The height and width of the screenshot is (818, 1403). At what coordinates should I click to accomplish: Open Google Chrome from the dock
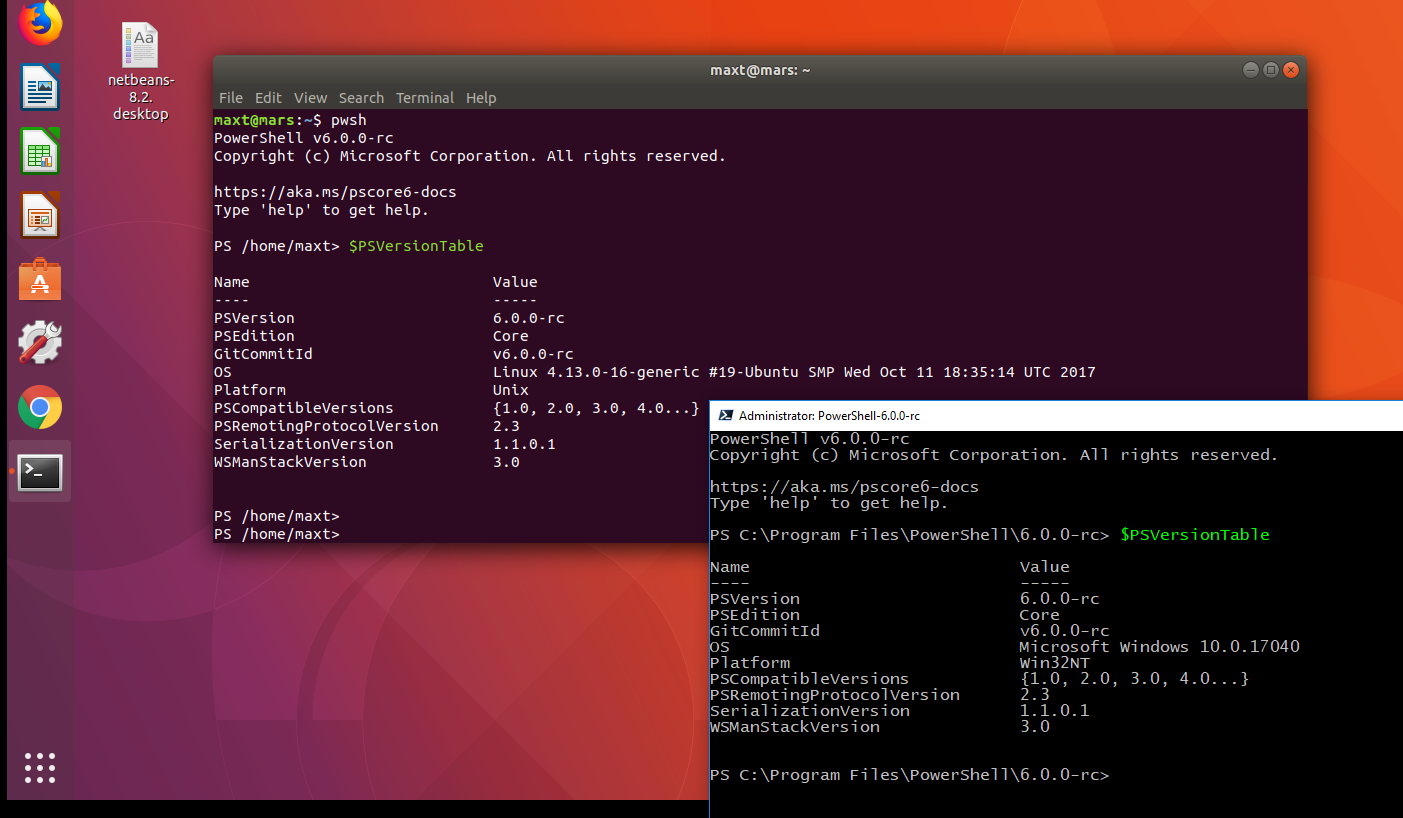pos(40,407)
